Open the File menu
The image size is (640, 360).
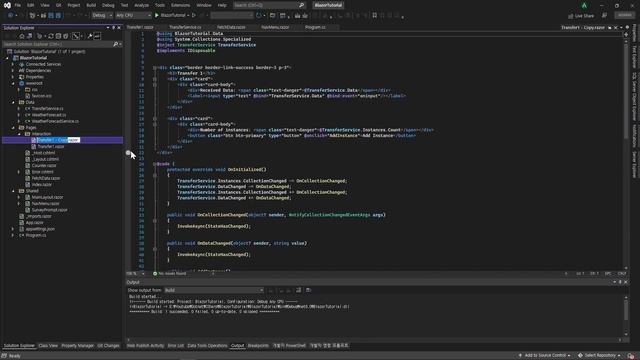tap(18, 5)
